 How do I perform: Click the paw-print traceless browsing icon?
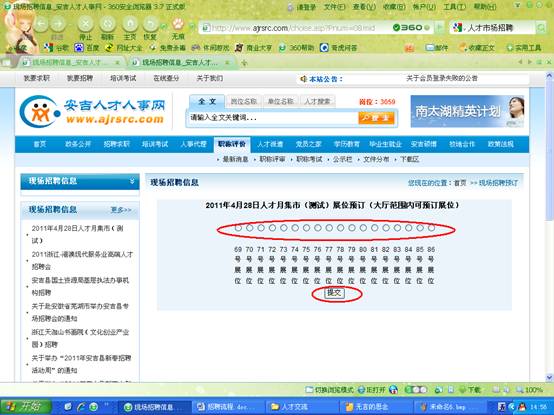(178, 24)
